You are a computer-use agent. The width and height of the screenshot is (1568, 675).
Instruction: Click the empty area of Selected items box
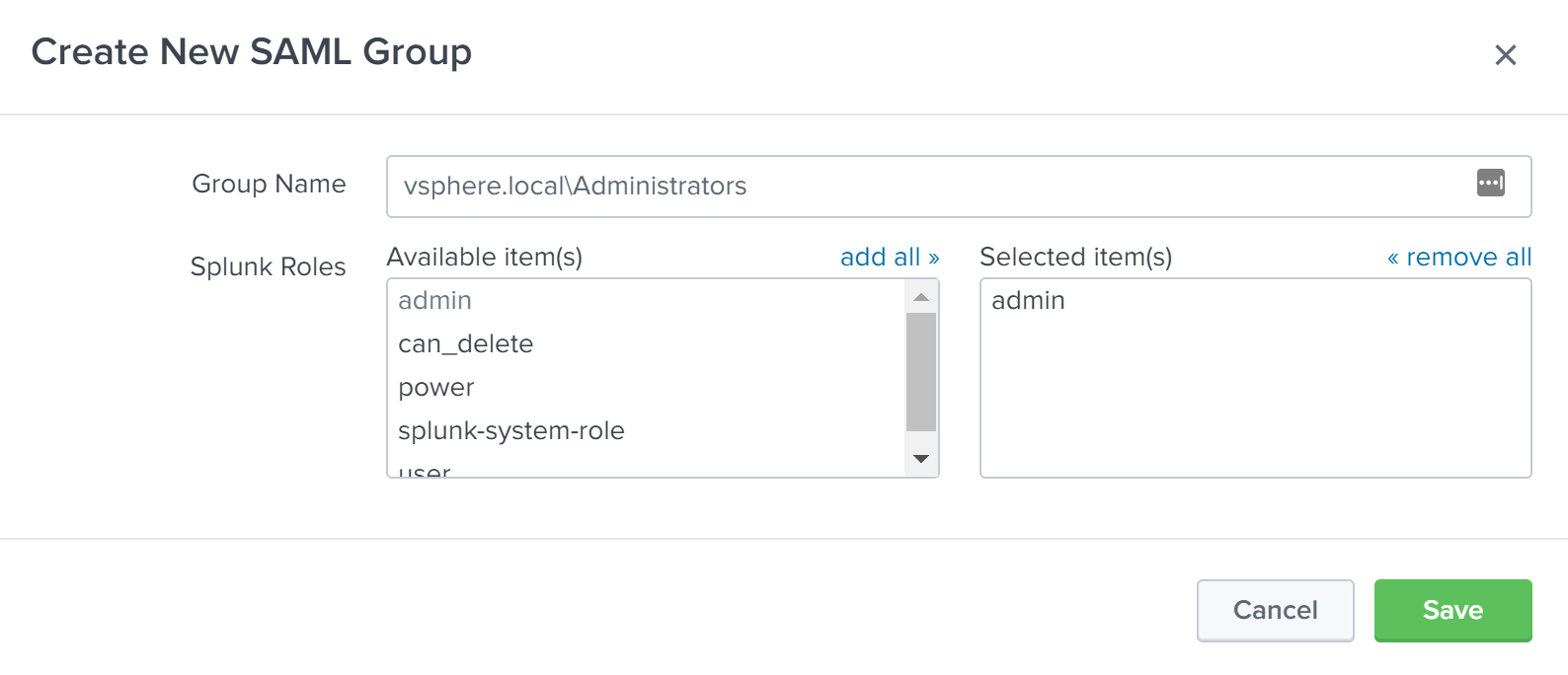1254,405
